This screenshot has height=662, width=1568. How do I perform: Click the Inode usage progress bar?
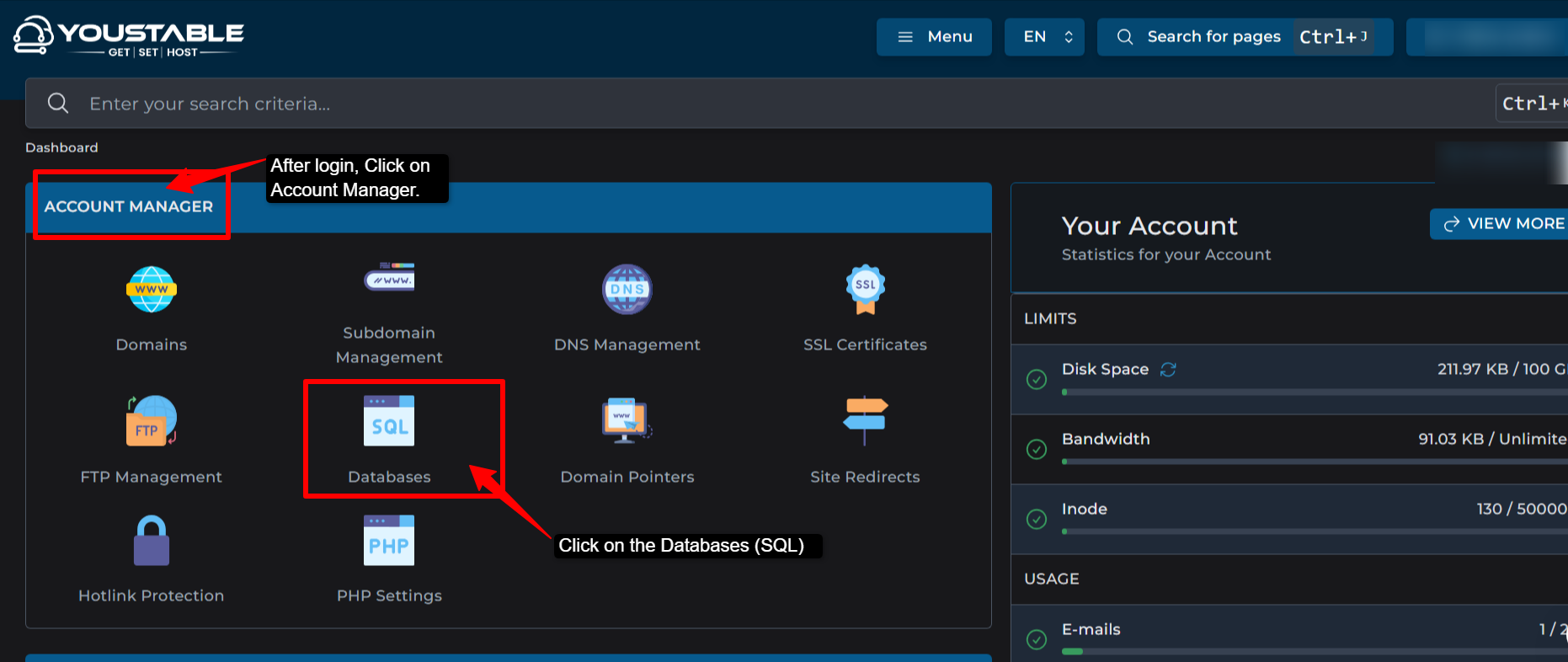pos(1314,531)
